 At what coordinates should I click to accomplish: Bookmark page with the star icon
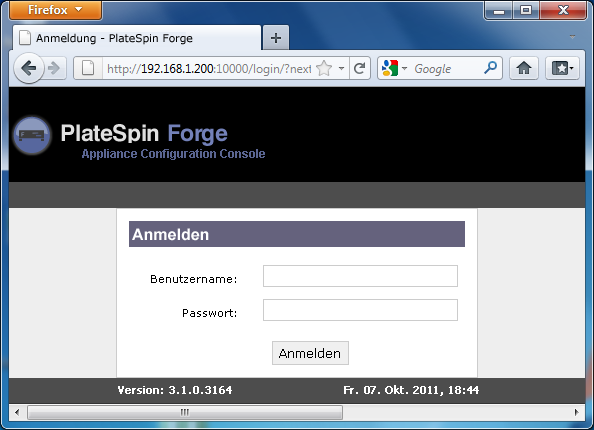pyautogui.click(x=324, y=69)
